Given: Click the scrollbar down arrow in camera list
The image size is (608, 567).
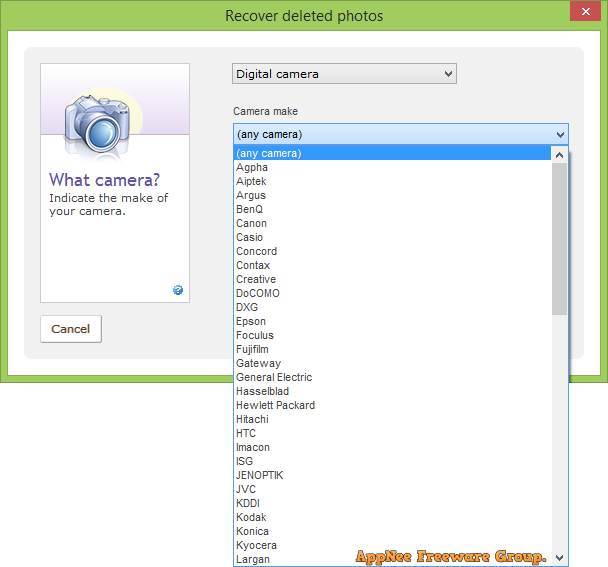Looking at the screenshot, I should click(559, 558).
